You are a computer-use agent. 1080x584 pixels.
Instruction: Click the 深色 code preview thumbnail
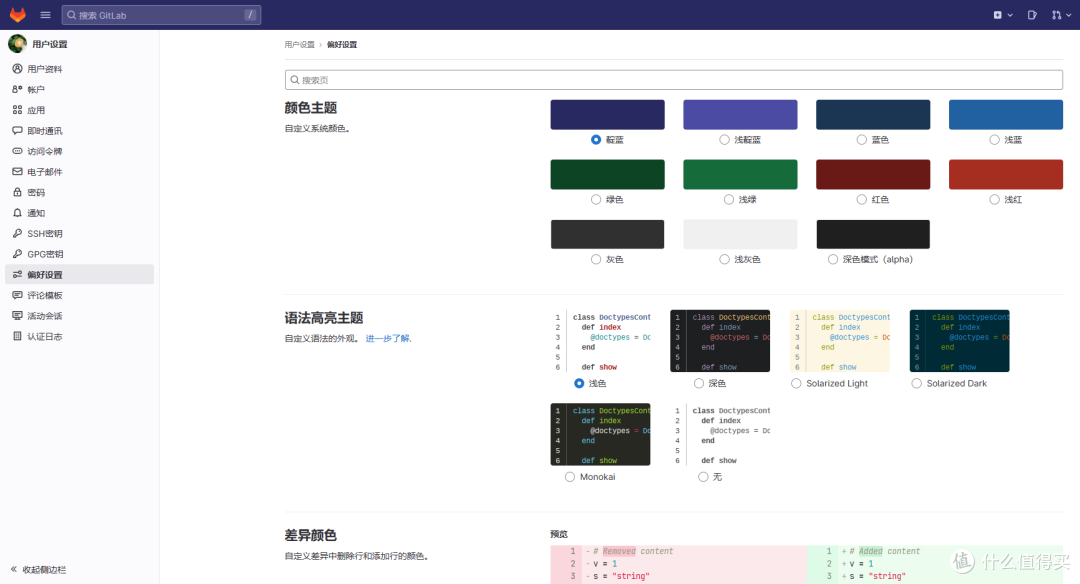point(720,341)
